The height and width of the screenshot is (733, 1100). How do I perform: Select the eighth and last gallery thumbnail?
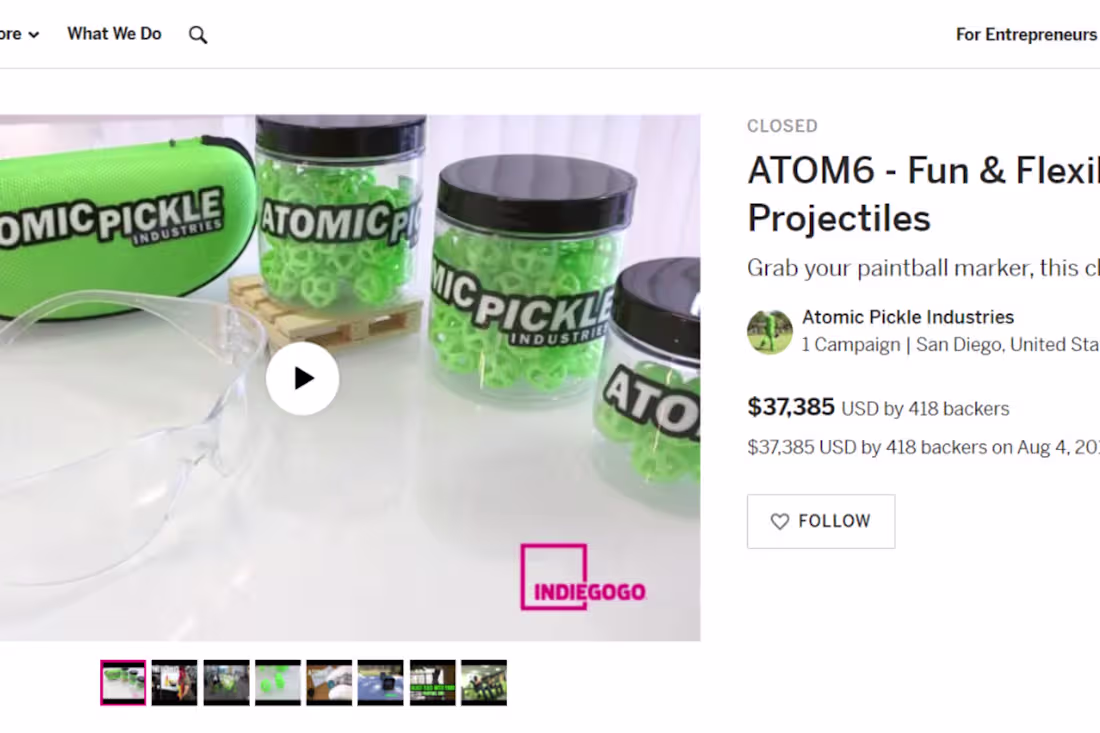click(483, 683)
